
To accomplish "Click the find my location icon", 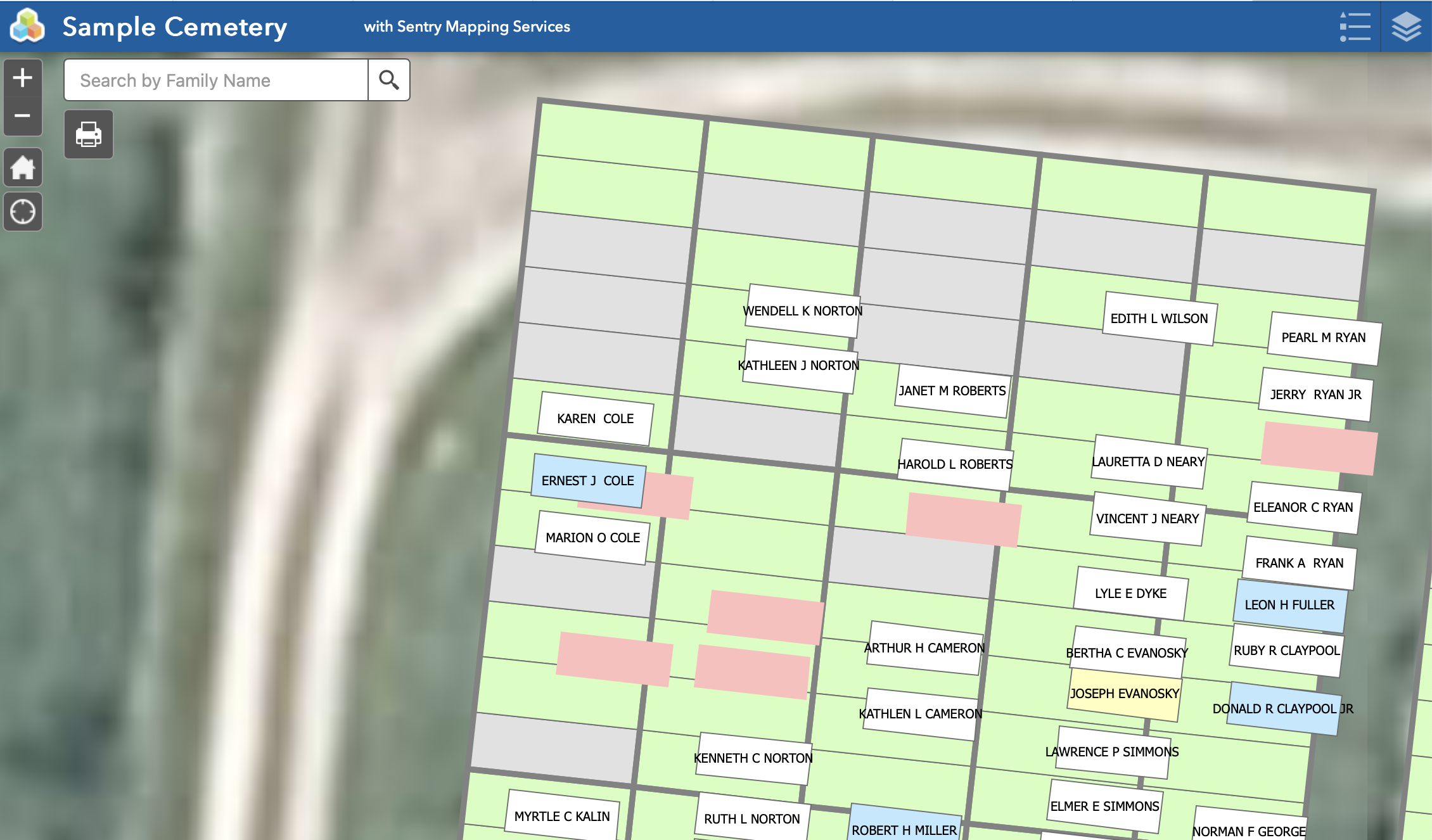I will [x=23, y=212].
